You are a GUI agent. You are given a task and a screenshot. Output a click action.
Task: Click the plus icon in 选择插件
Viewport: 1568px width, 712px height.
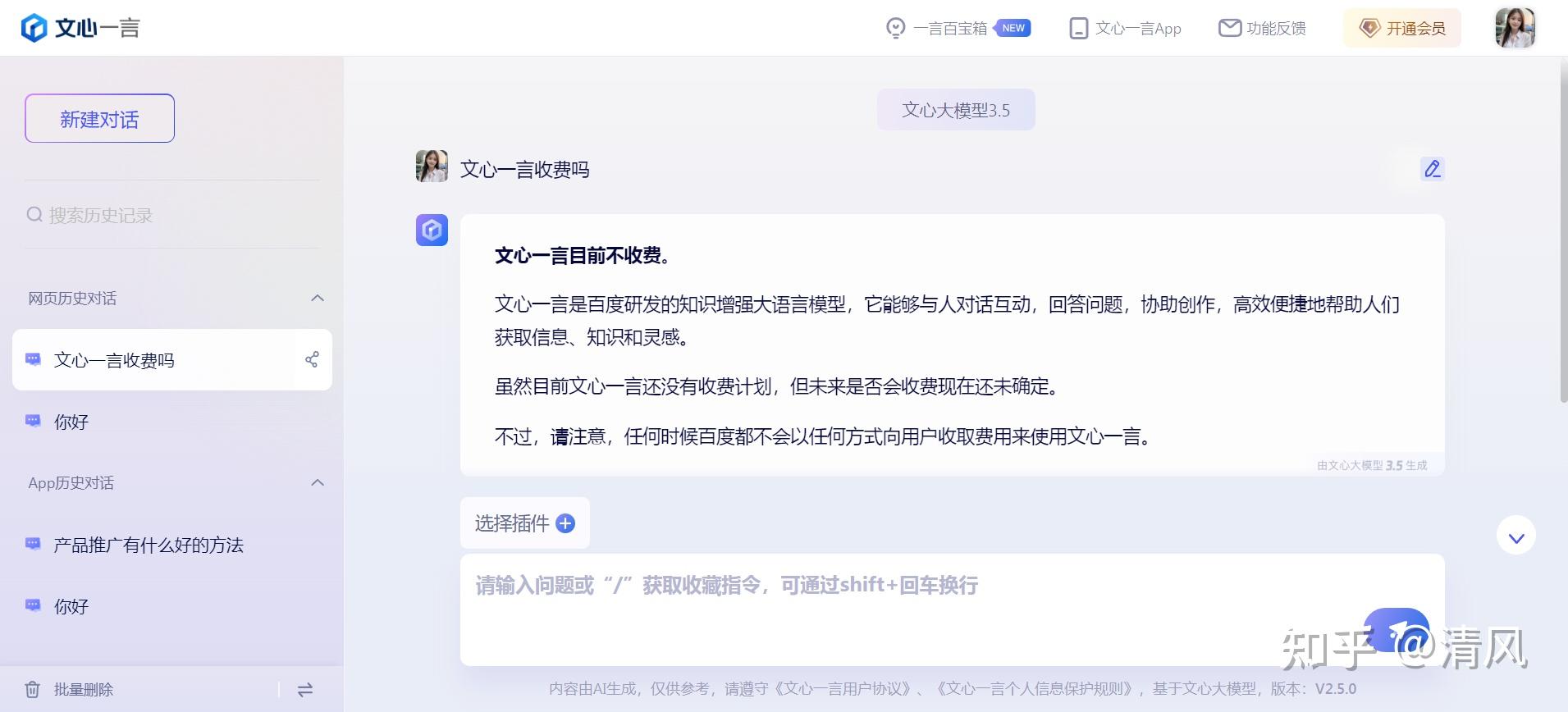pyautogui.click(x=565, y=523)
